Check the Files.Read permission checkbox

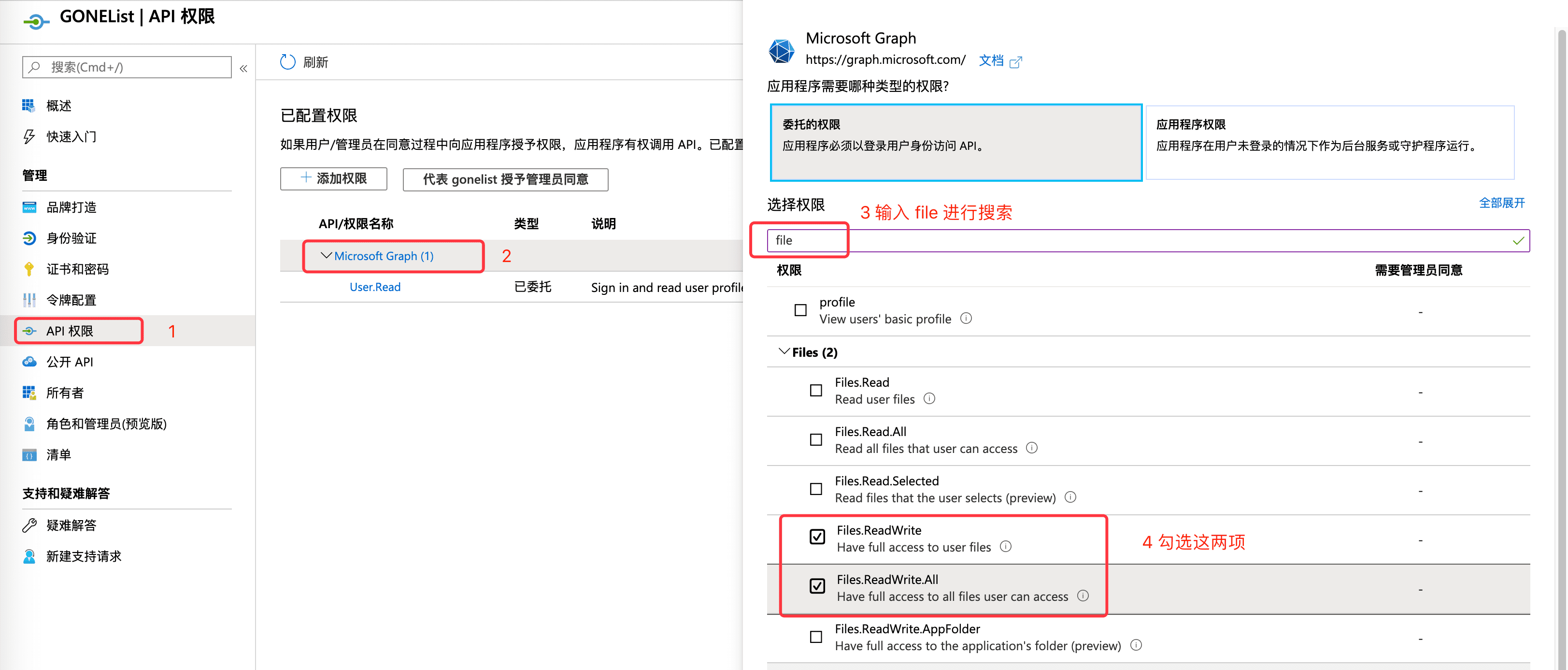click(x=816, y=391)
